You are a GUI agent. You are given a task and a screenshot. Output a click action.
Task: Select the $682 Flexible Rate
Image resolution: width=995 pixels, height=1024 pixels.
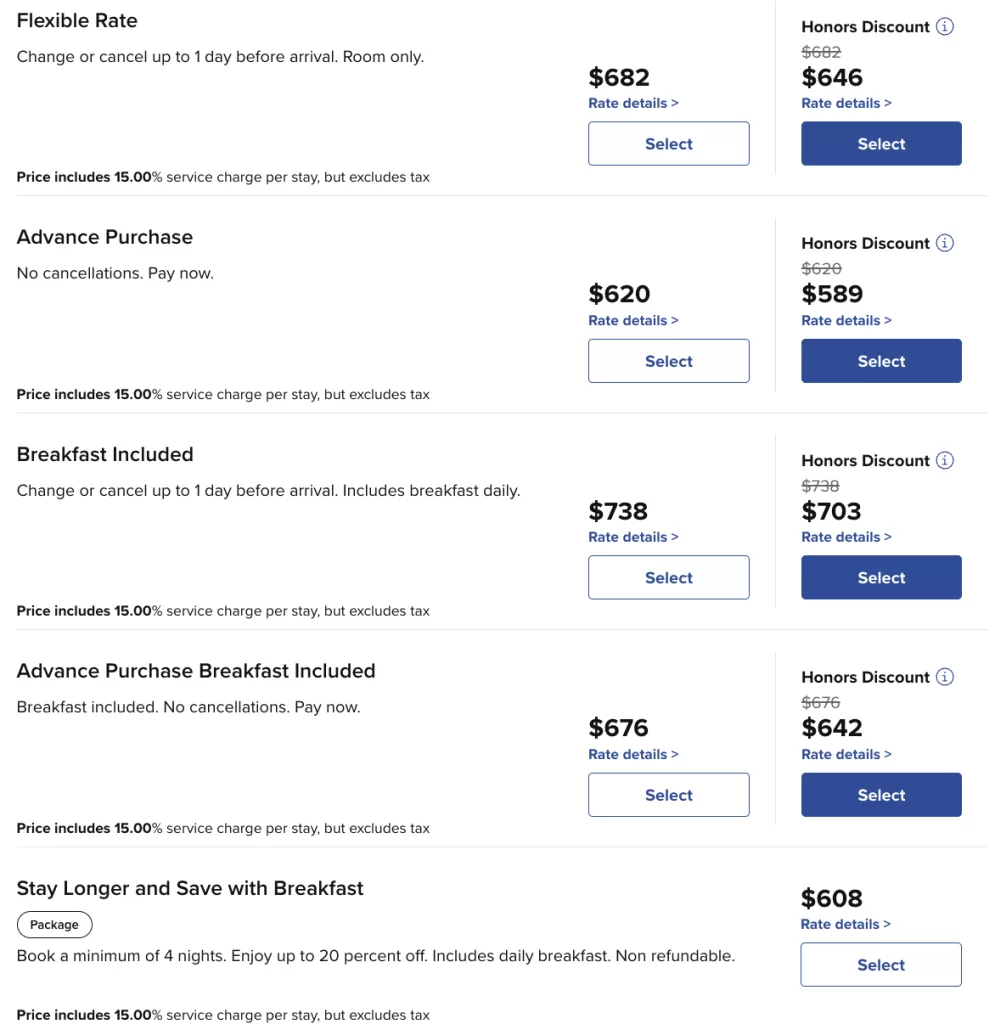tap(669, 144)
